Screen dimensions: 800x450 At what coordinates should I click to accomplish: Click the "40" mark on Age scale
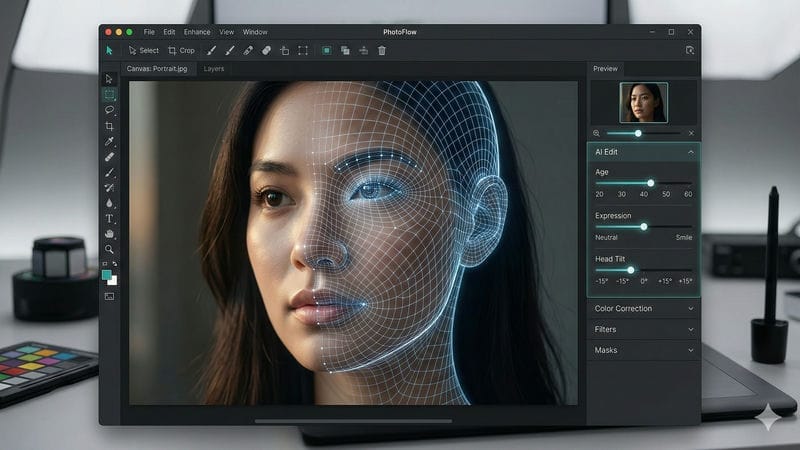(x=644, y=194)
